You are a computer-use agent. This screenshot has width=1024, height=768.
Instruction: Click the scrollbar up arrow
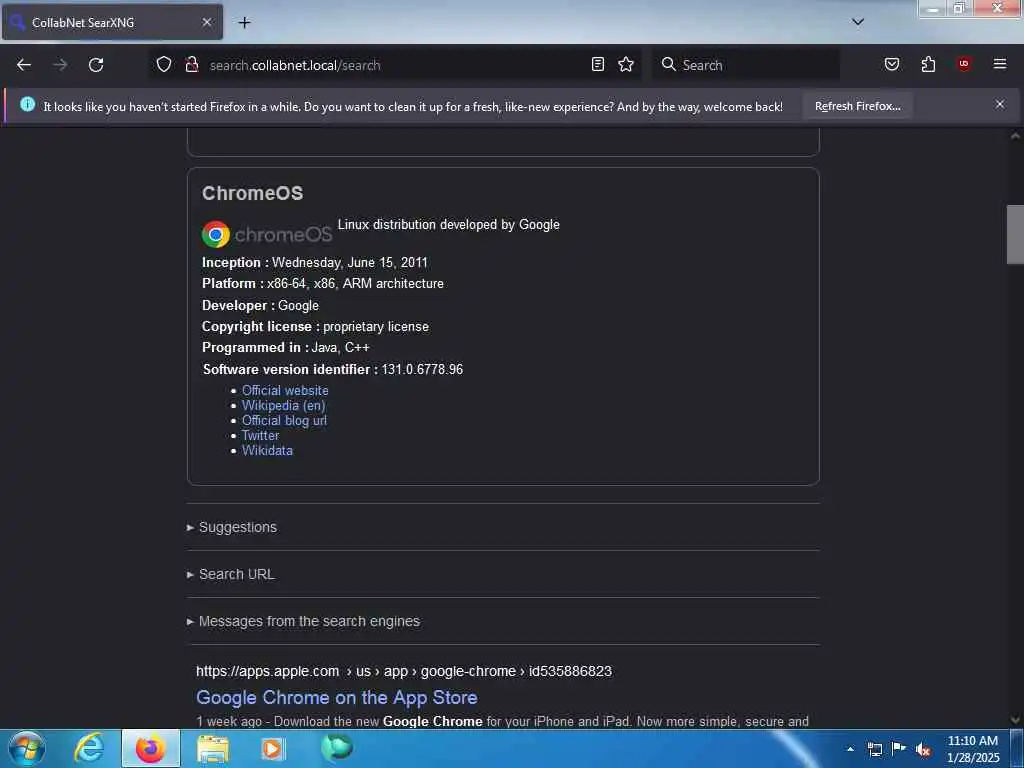[1015, 136]
